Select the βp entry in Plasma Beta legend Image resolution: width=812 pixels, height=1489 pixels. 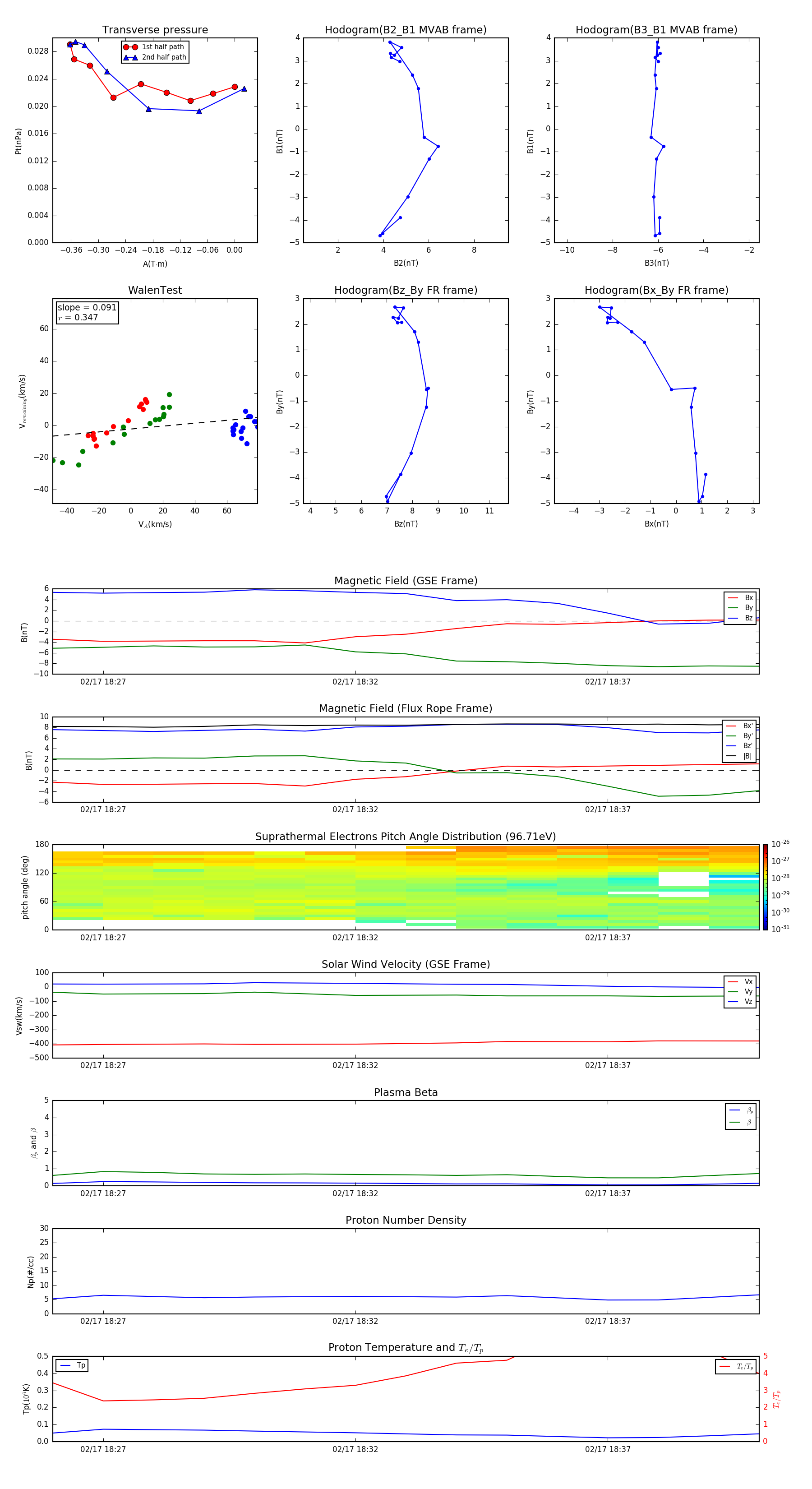point(741,1110)
